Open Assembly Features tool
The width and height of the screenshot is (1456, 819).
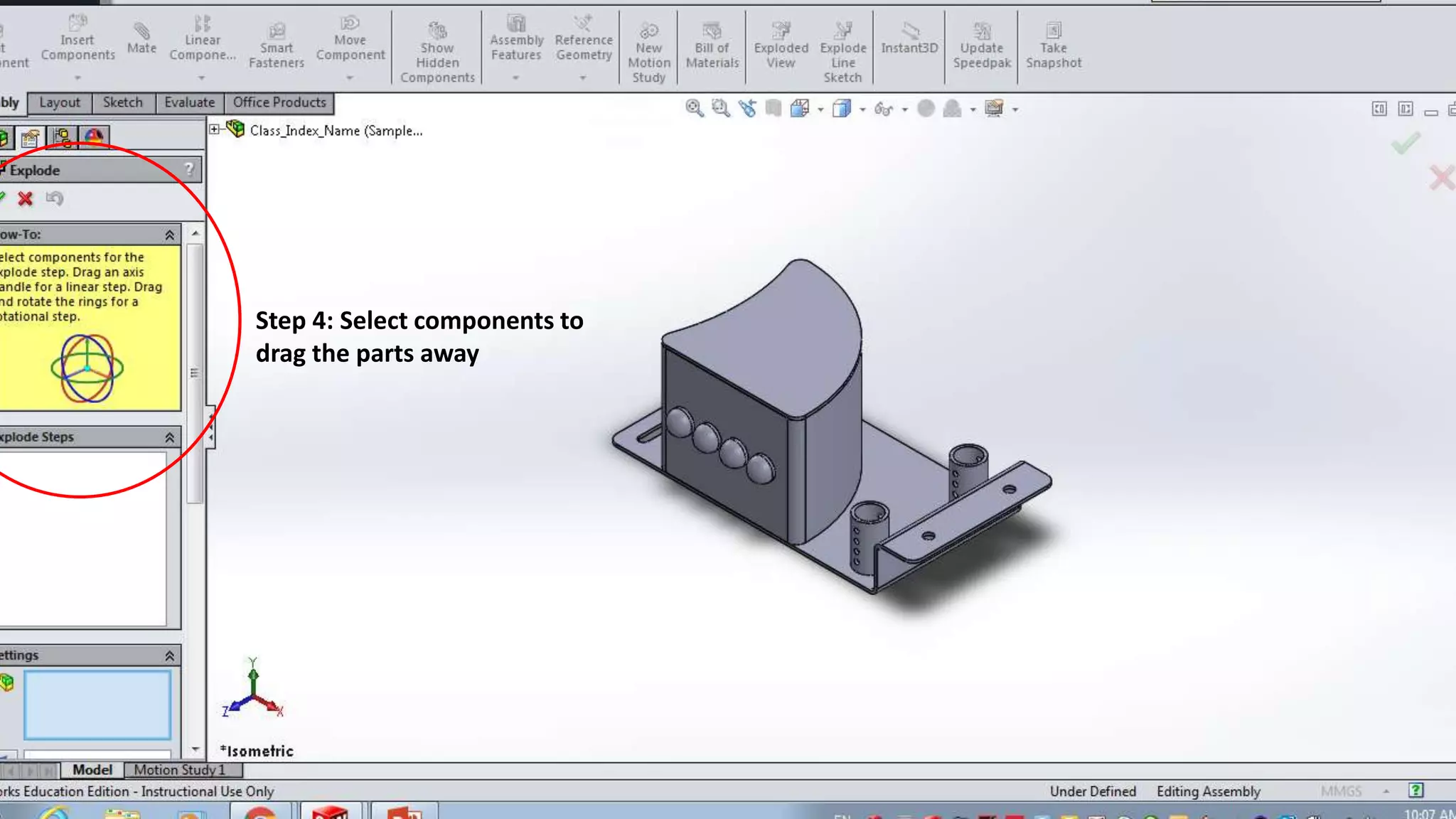pyautogui.click(x=517, y=39)
